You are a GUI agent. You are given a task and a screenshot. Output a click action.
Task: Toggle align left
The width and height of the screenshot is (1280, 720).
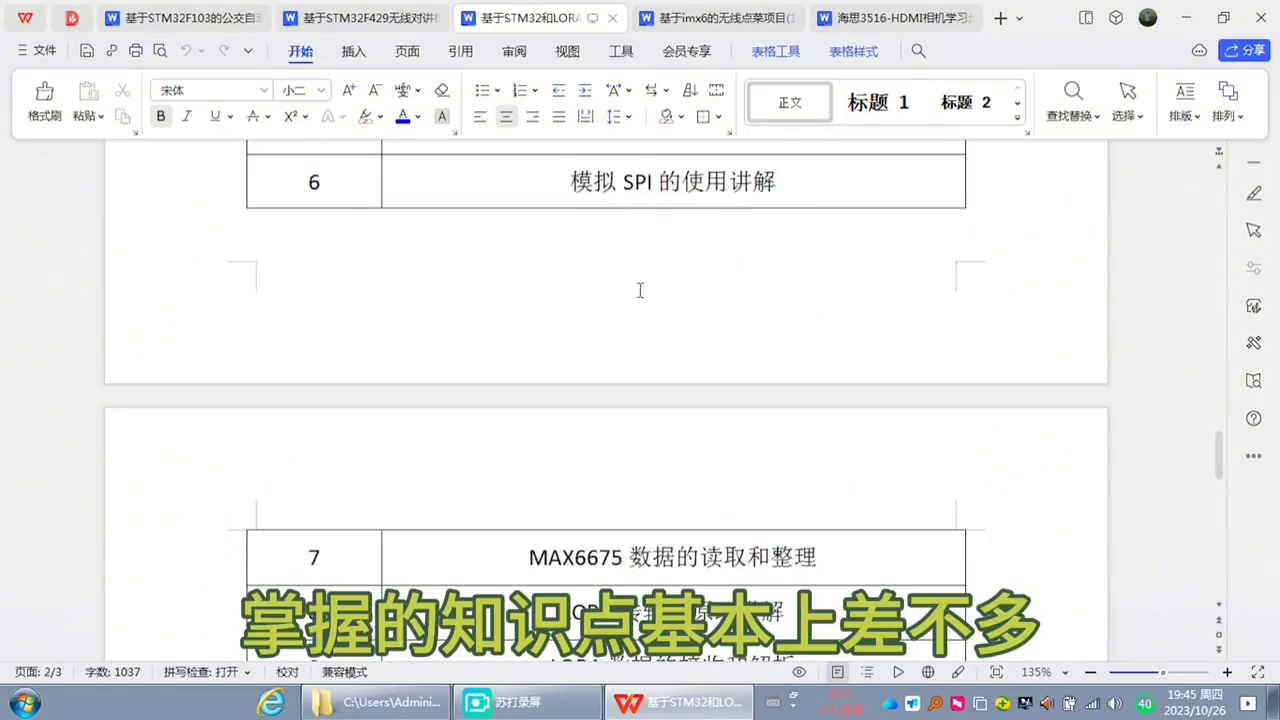pyautogui.click(x=480, y=117)
